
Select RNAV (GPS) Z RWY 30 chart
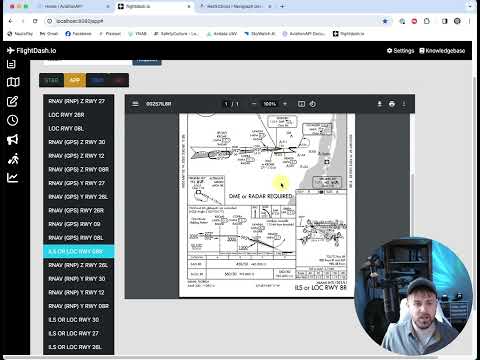click(79, 142)
